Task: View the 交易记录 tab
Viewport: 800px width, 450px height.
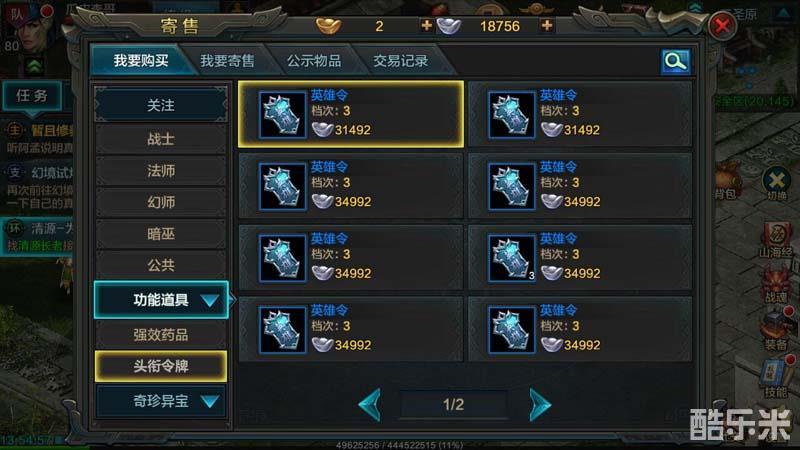Action: click(401, 61)
